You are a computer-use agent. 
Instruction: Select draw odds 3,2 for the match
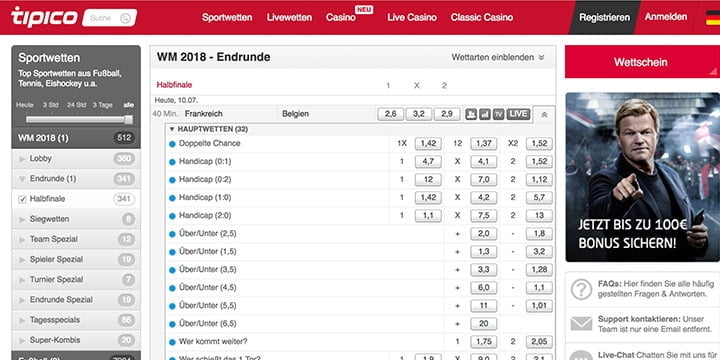tap(418, 114)
